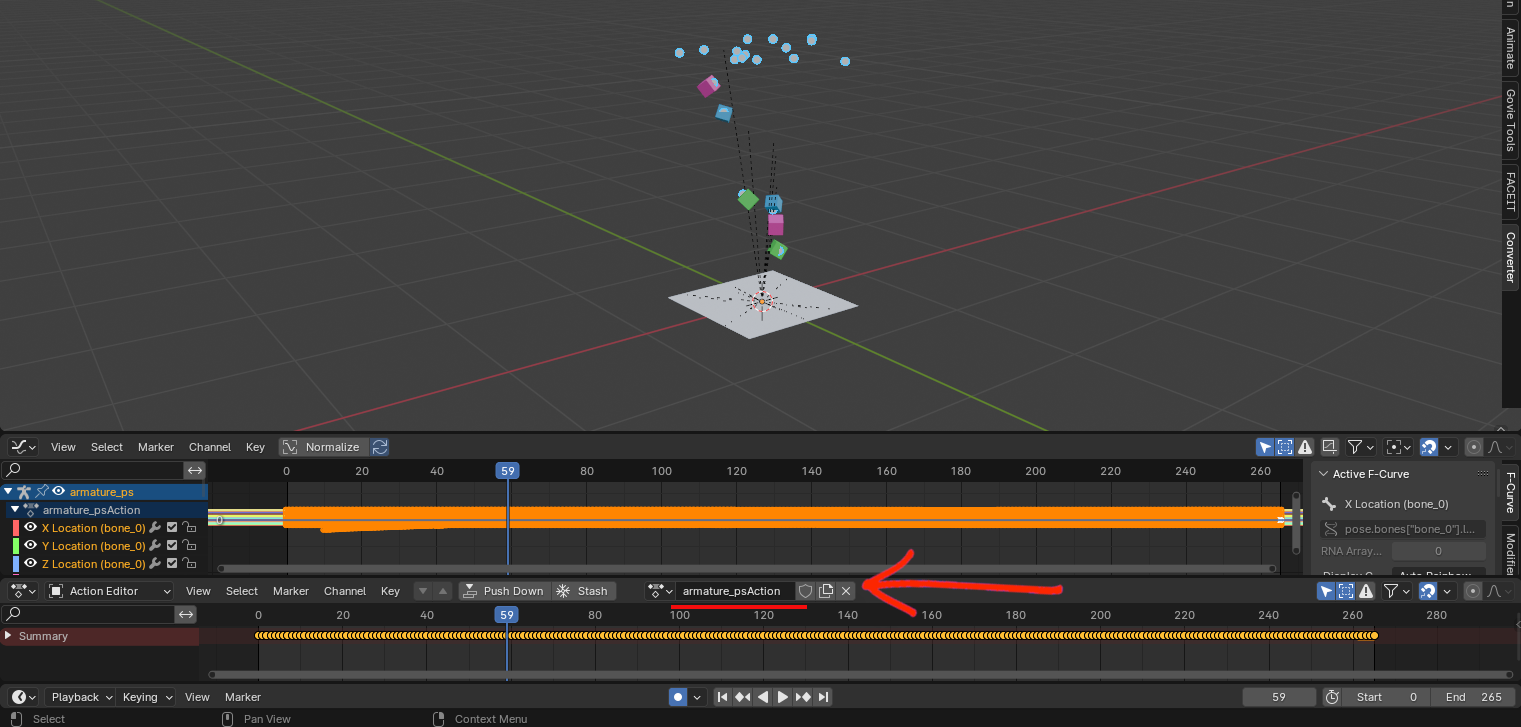
Task: Click the wrench modifier icon for X Location
Action: (155, 528)
